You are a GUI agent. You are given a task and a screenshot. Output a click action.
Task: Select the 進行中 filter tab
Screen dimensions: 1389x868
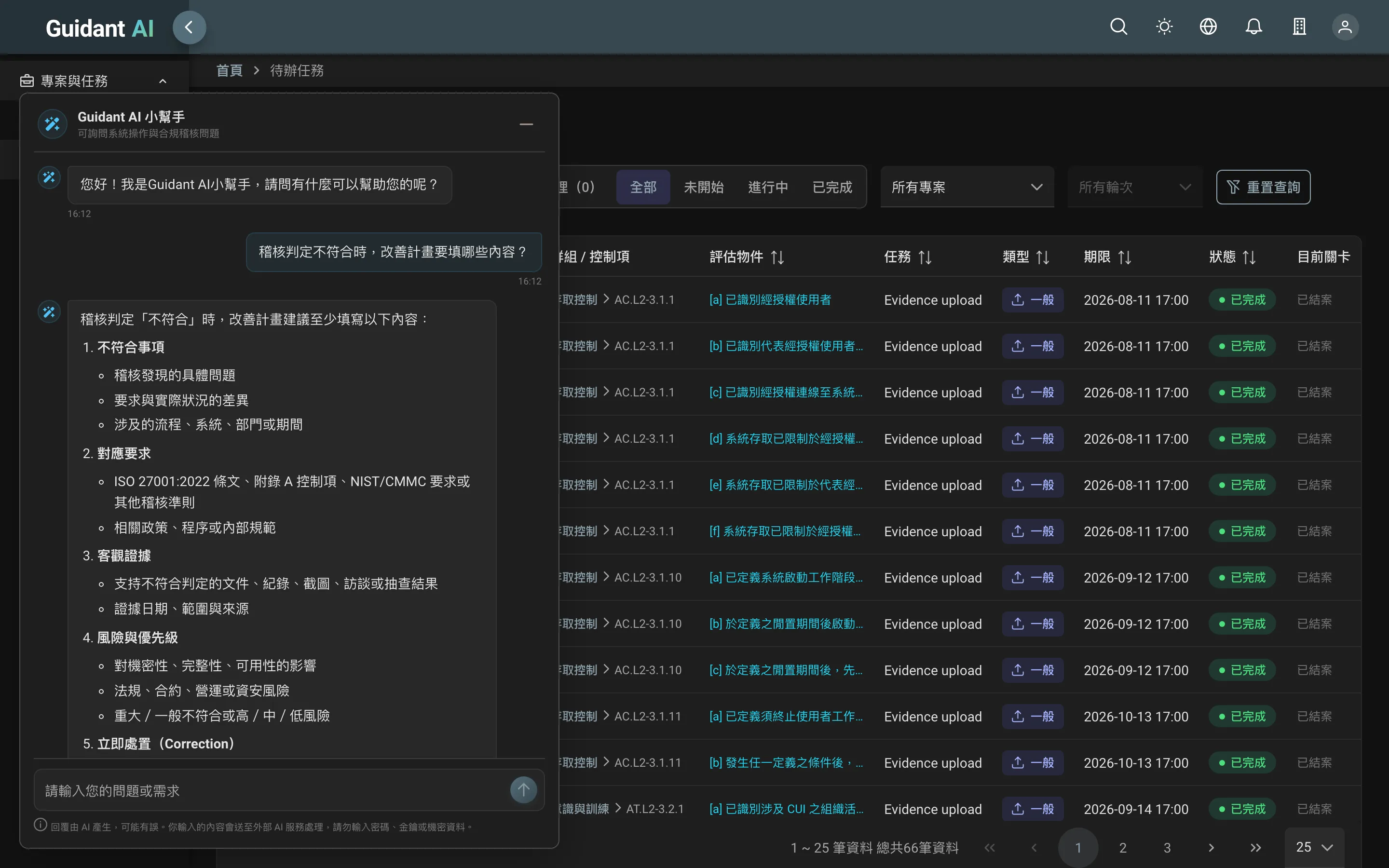pyautogui.click(x=768, y=187)
